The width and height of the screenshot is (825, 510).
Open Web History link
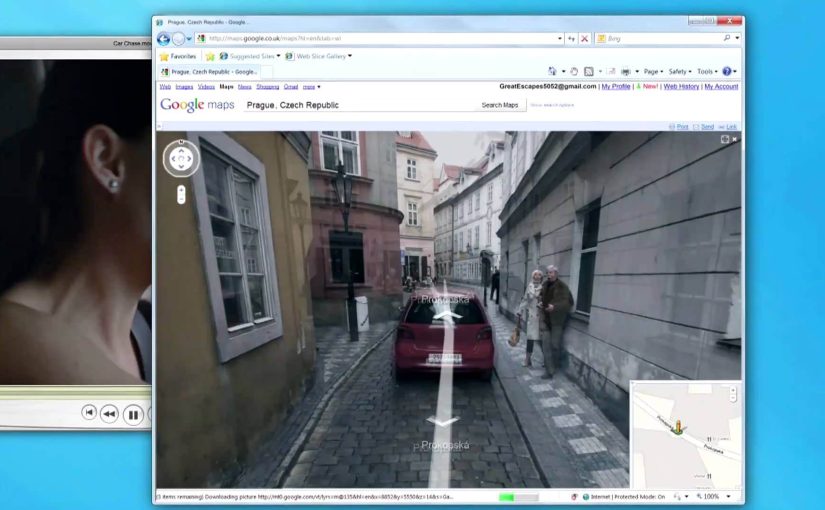tap(681, 86)
